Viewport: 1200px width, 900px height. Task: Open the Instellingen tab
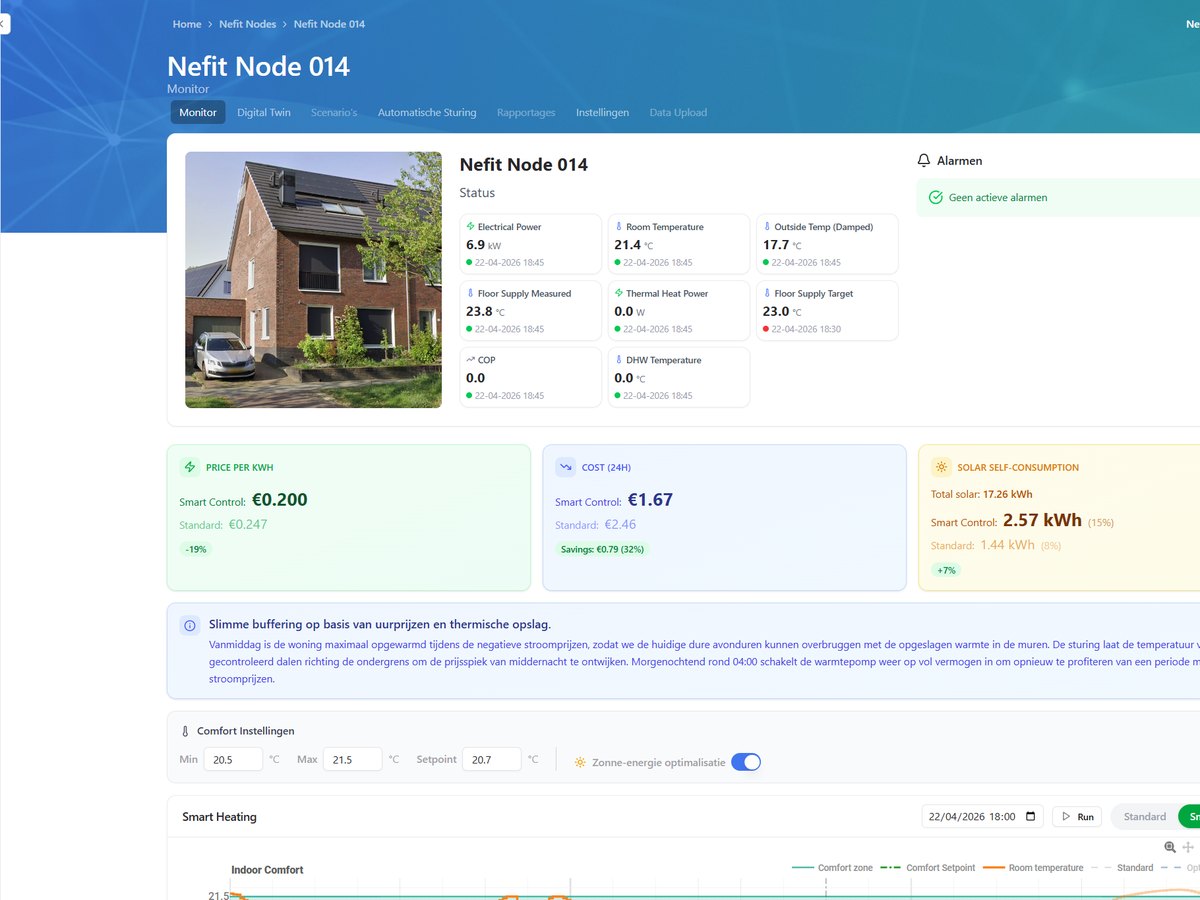click(602, 112)
